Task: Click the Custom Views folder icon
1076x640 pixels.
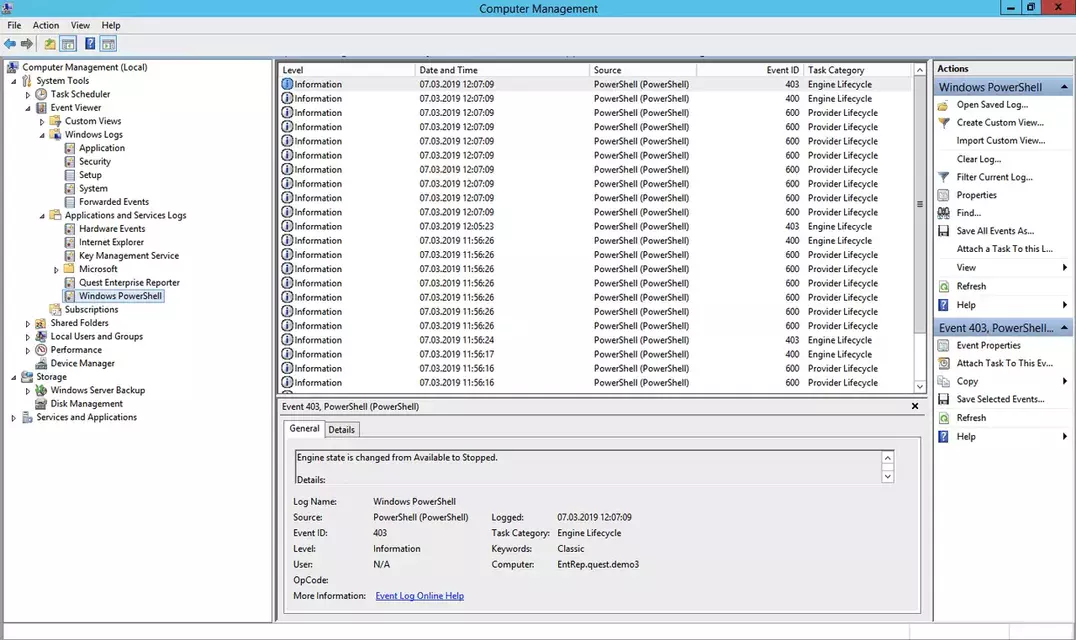Action: 56,121
